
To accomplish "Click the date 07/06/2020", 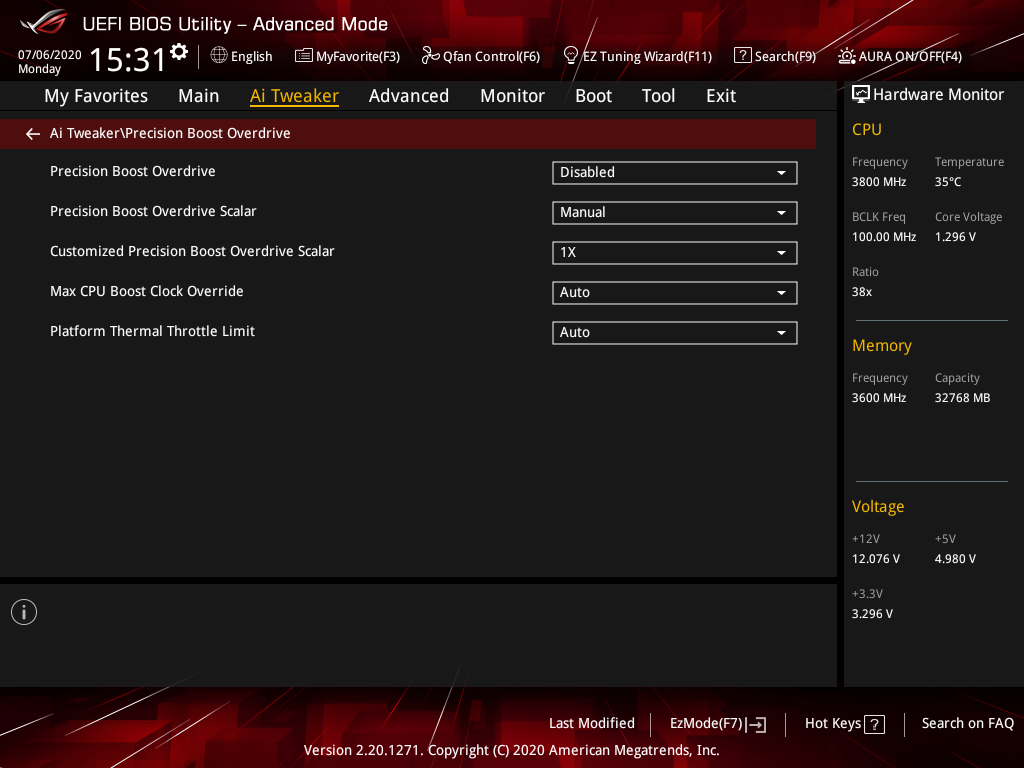I will coord(50,55).
